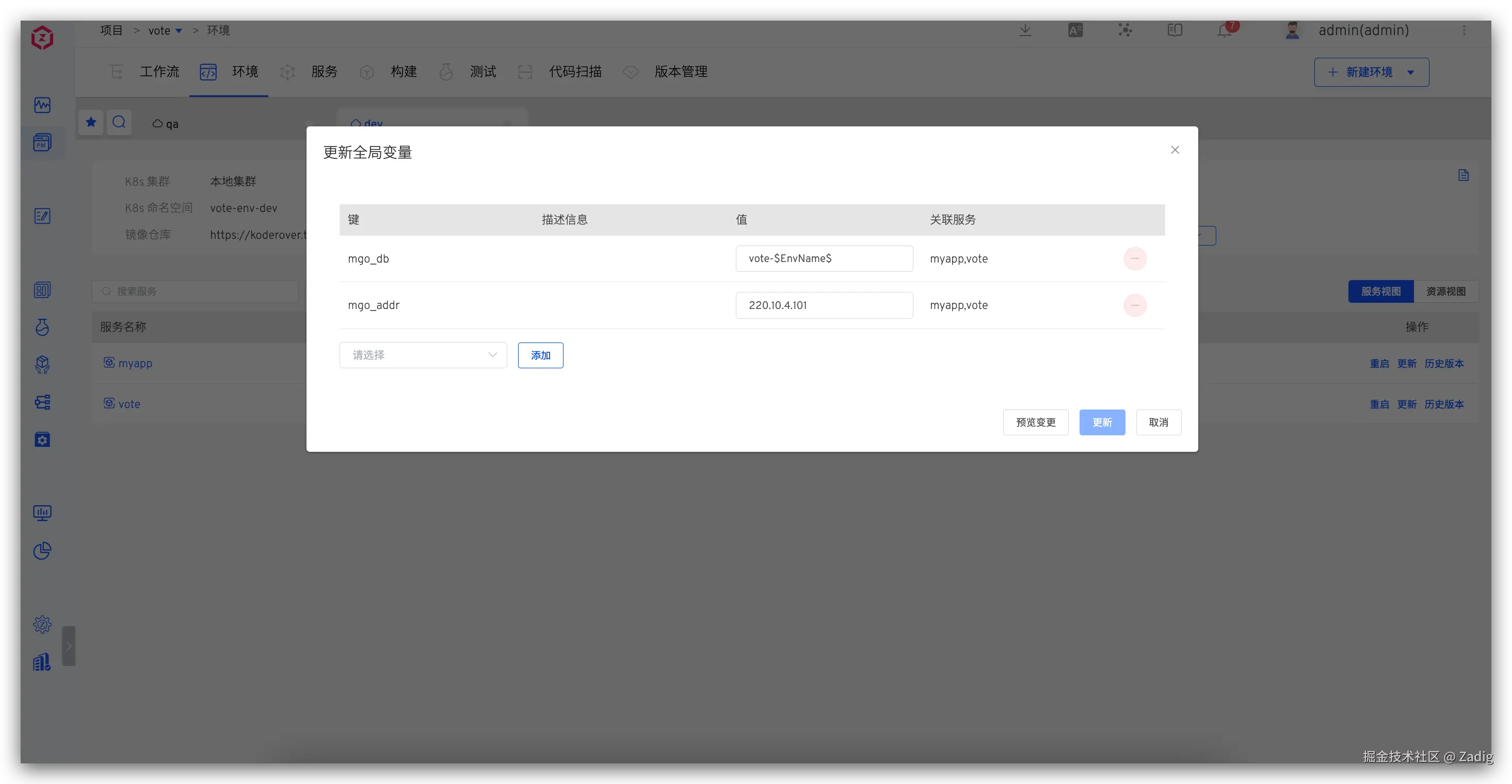The height and width of the screenshot is (784, 1512).
Task: Switch to the Workflow tab
Action: (158, 72)
